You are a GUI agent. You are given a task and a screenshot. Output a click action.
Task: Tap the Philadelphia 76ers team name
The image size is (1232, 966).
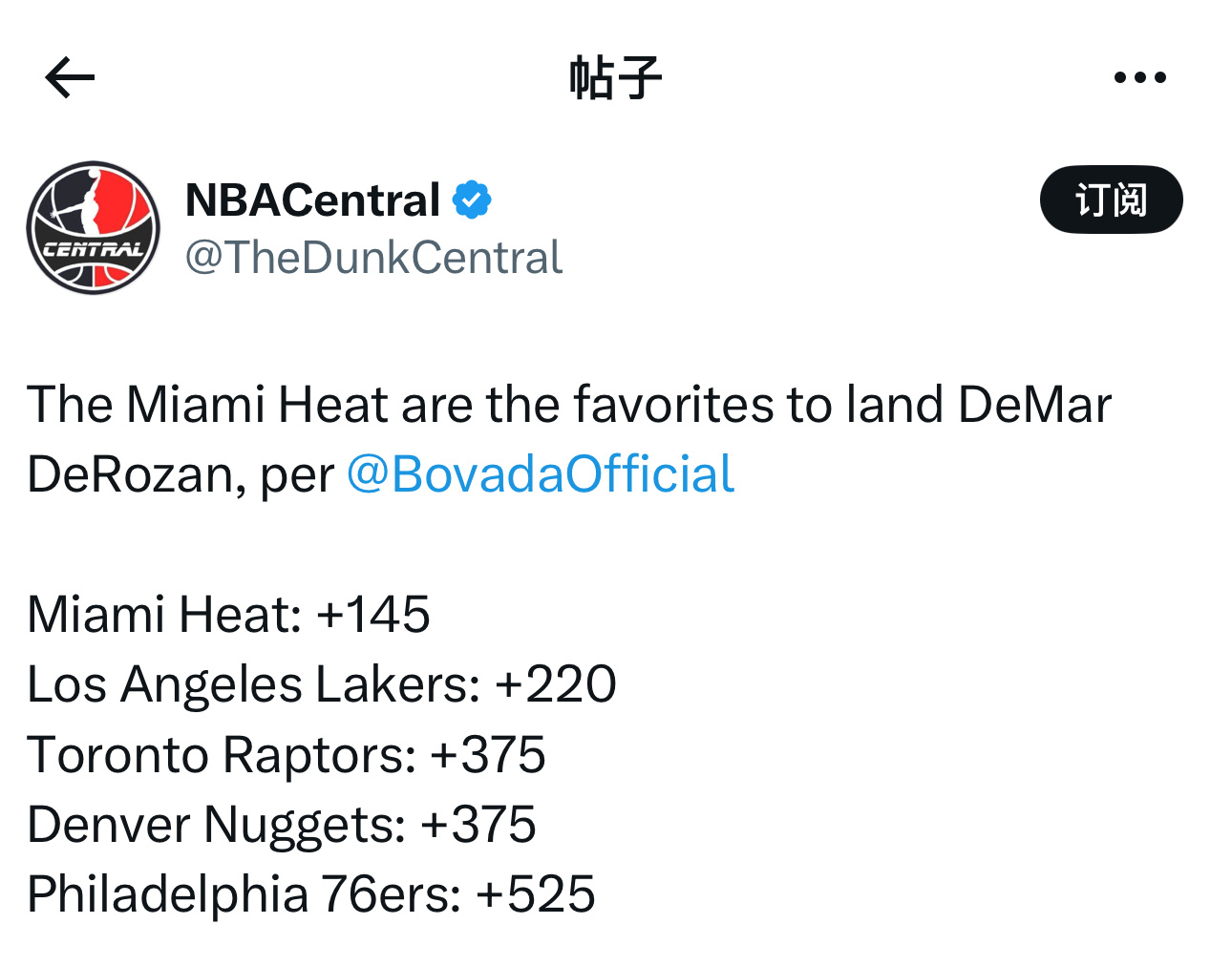(244, 894)
